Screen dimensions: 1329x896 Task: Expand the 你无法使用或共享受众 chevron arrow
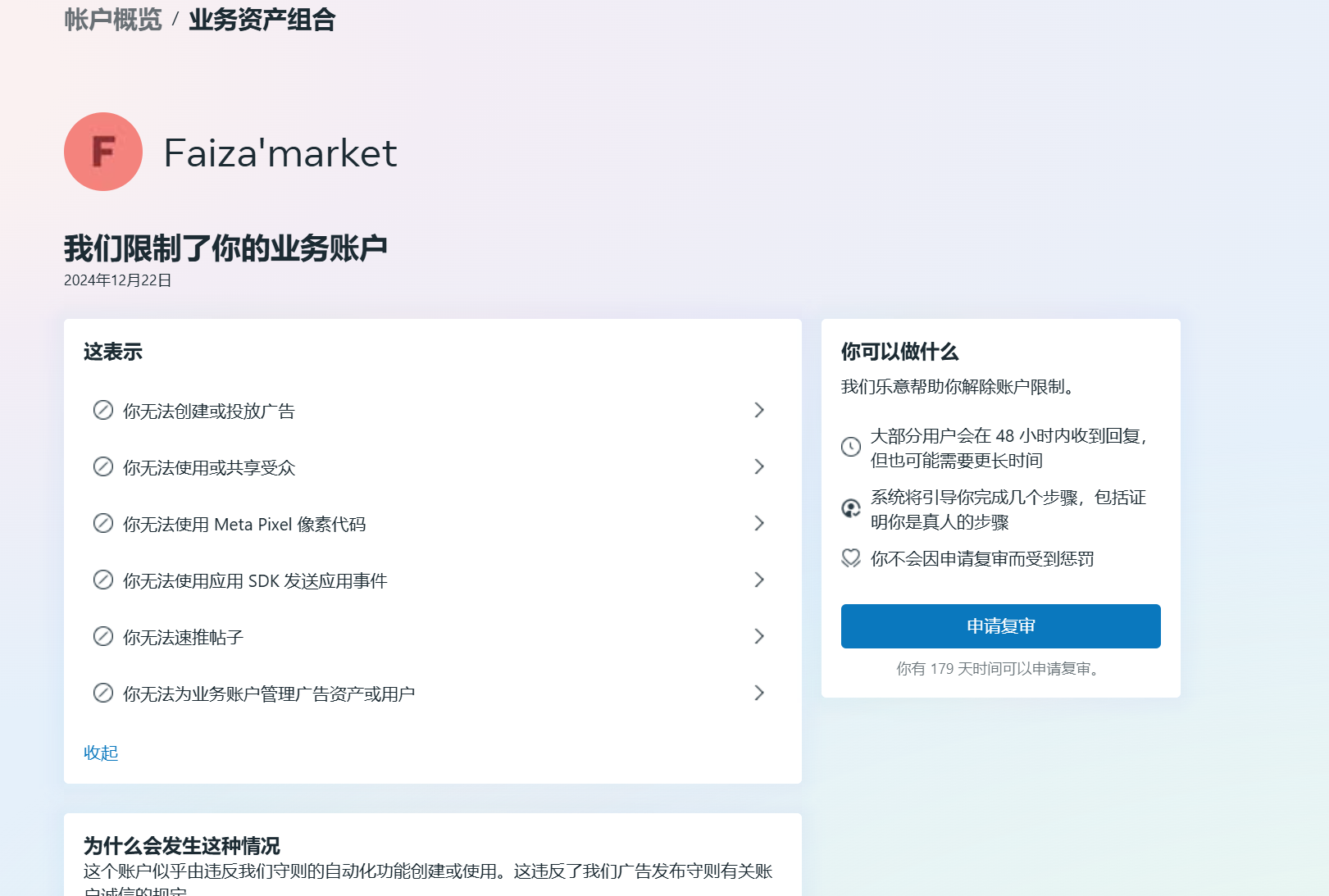pyautogui.click(x=759, y=466)
